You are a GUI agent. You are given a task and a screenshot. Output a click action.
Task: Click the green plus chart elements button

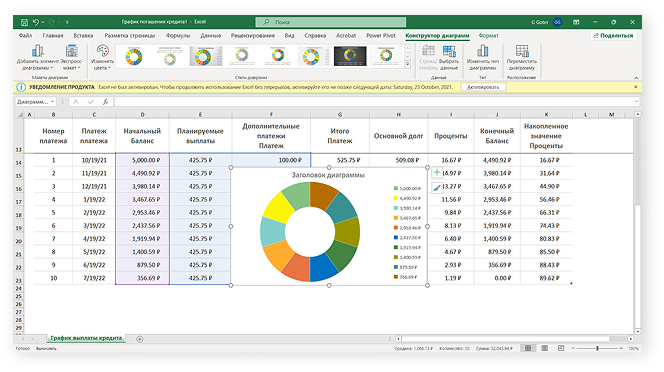tap(437, 172)
